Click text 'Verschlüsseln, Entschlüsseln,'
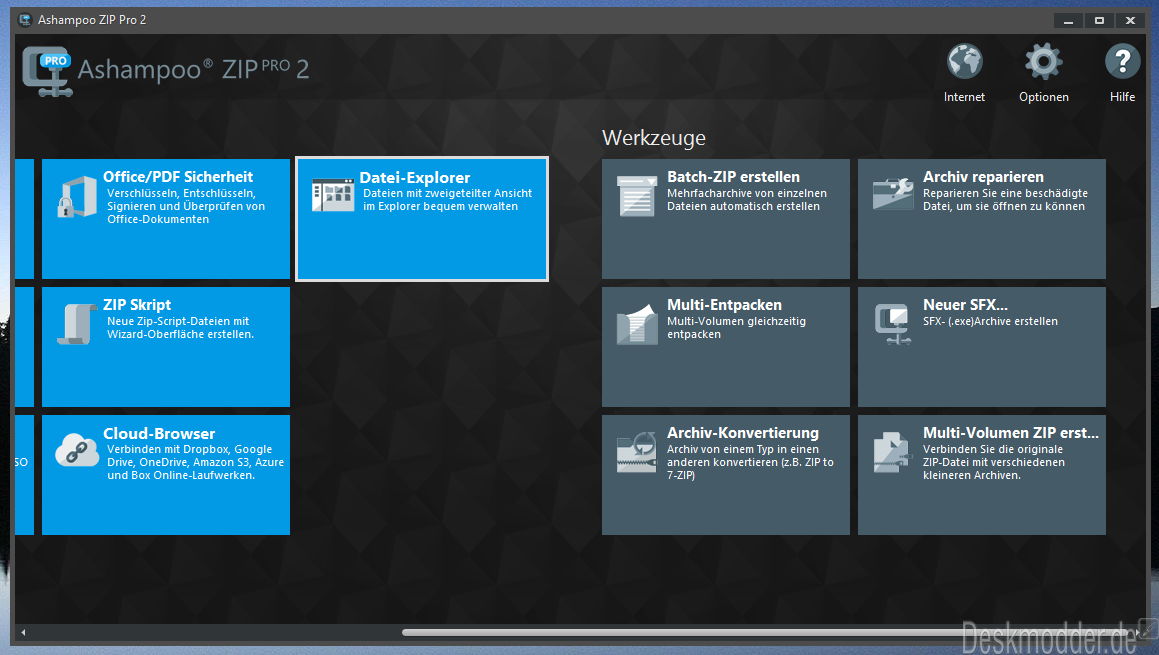 181,193
